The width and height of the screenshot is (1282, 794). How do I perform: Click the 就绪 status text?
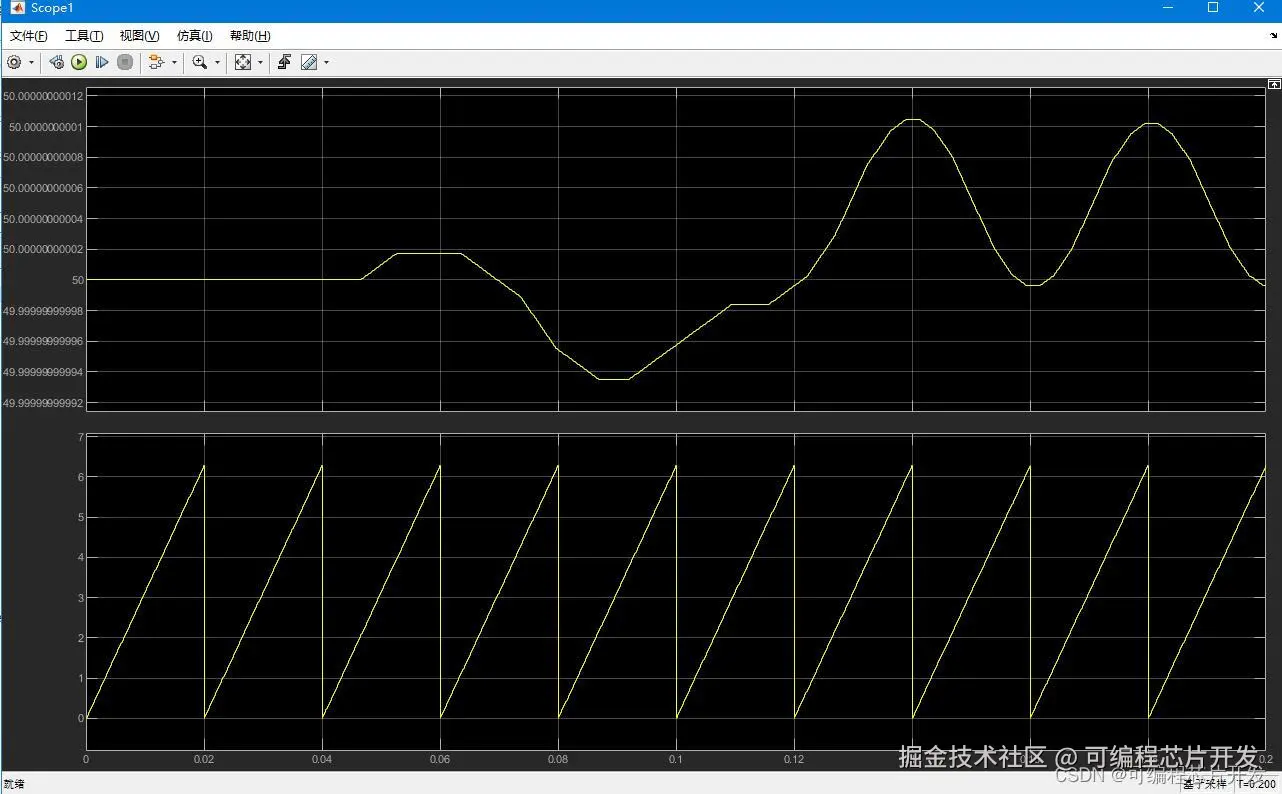13,784
